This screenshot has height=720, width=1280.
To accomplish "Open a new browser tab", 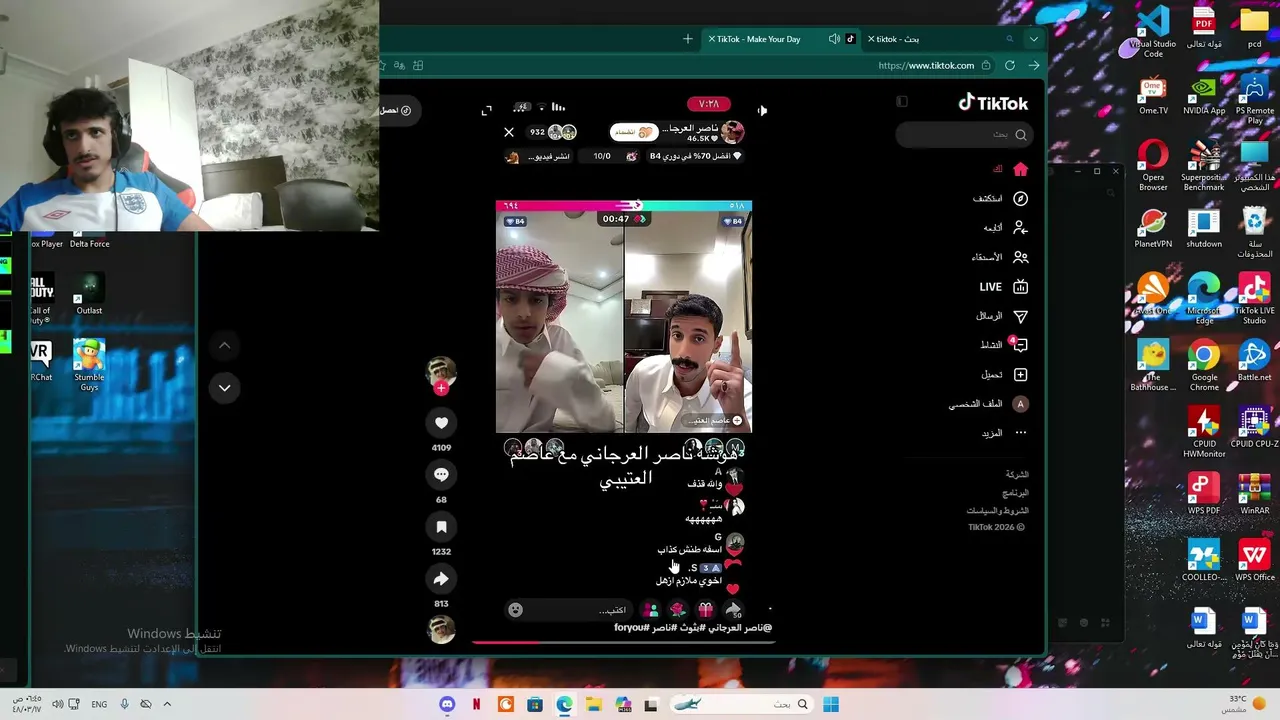I will [x=687, y=39].
